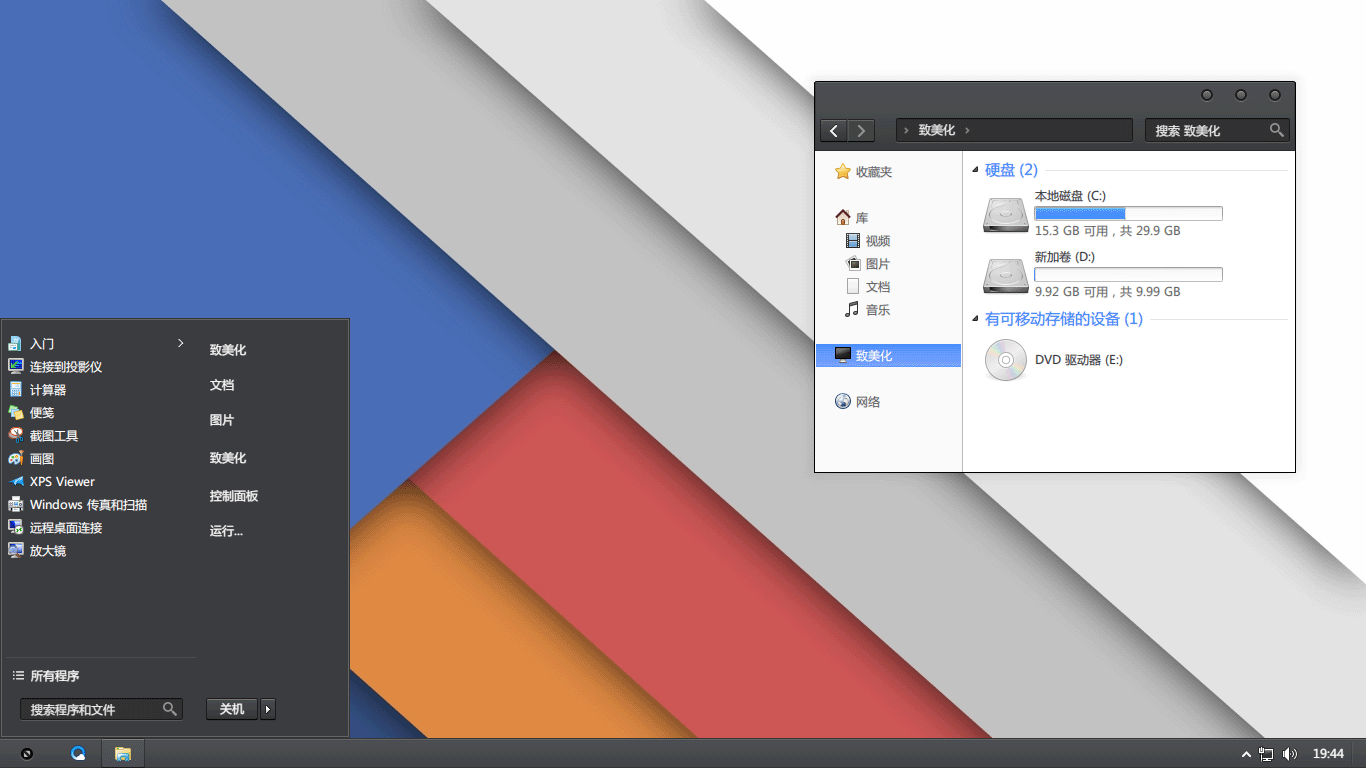Show 所有程序 all programs
The width and height of the screenshot is (1366, 768).
coord(46,676)
